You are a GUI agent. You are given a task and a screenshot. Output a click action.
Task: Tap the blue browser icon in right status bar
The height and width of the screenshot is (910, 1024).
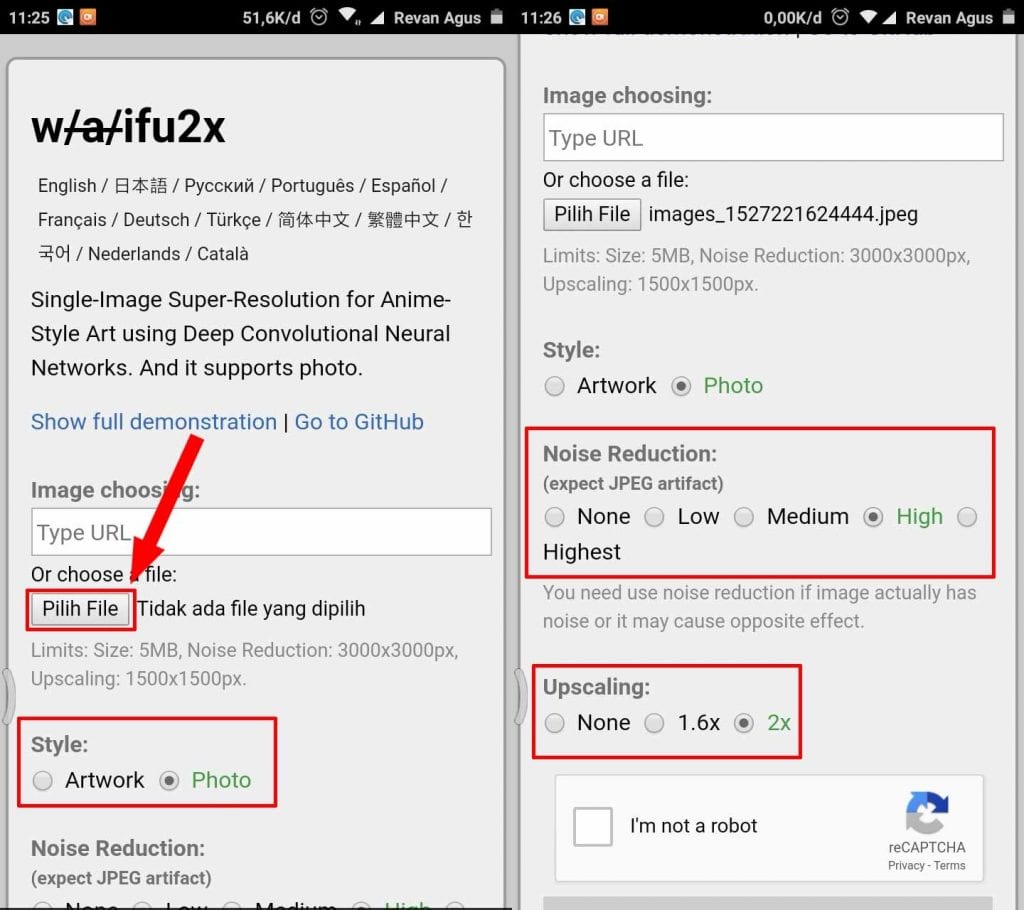click(x=577, y=16)
